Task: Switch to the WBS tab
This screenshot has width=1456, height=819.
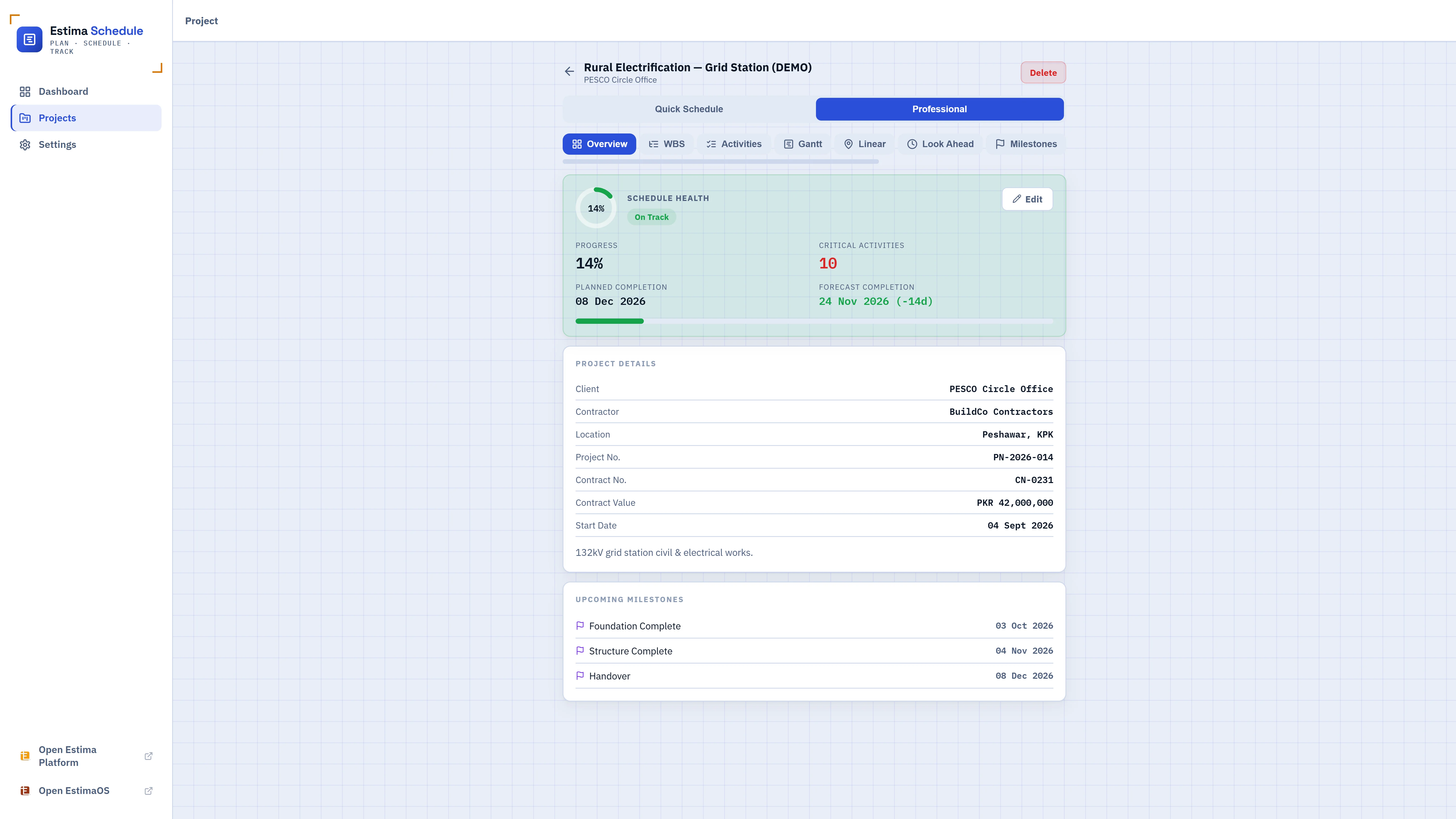Action: [666, 144]
